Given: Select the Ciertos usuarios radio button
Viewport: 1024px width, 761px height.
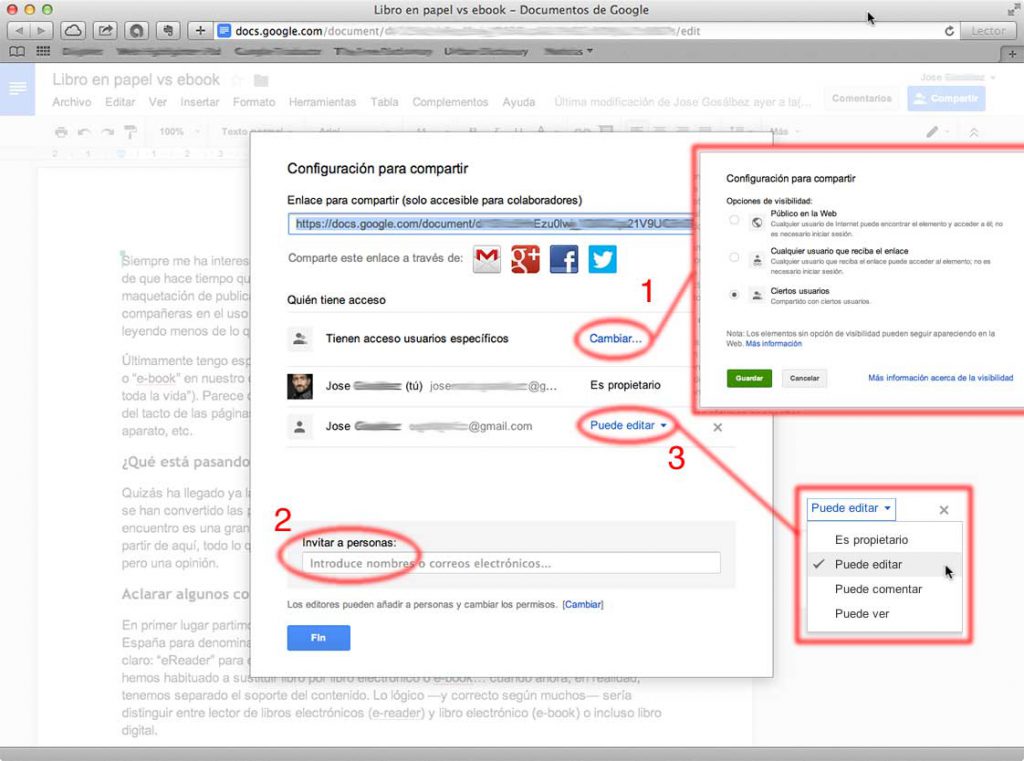Looking at the screenshot, I should 734,295.
